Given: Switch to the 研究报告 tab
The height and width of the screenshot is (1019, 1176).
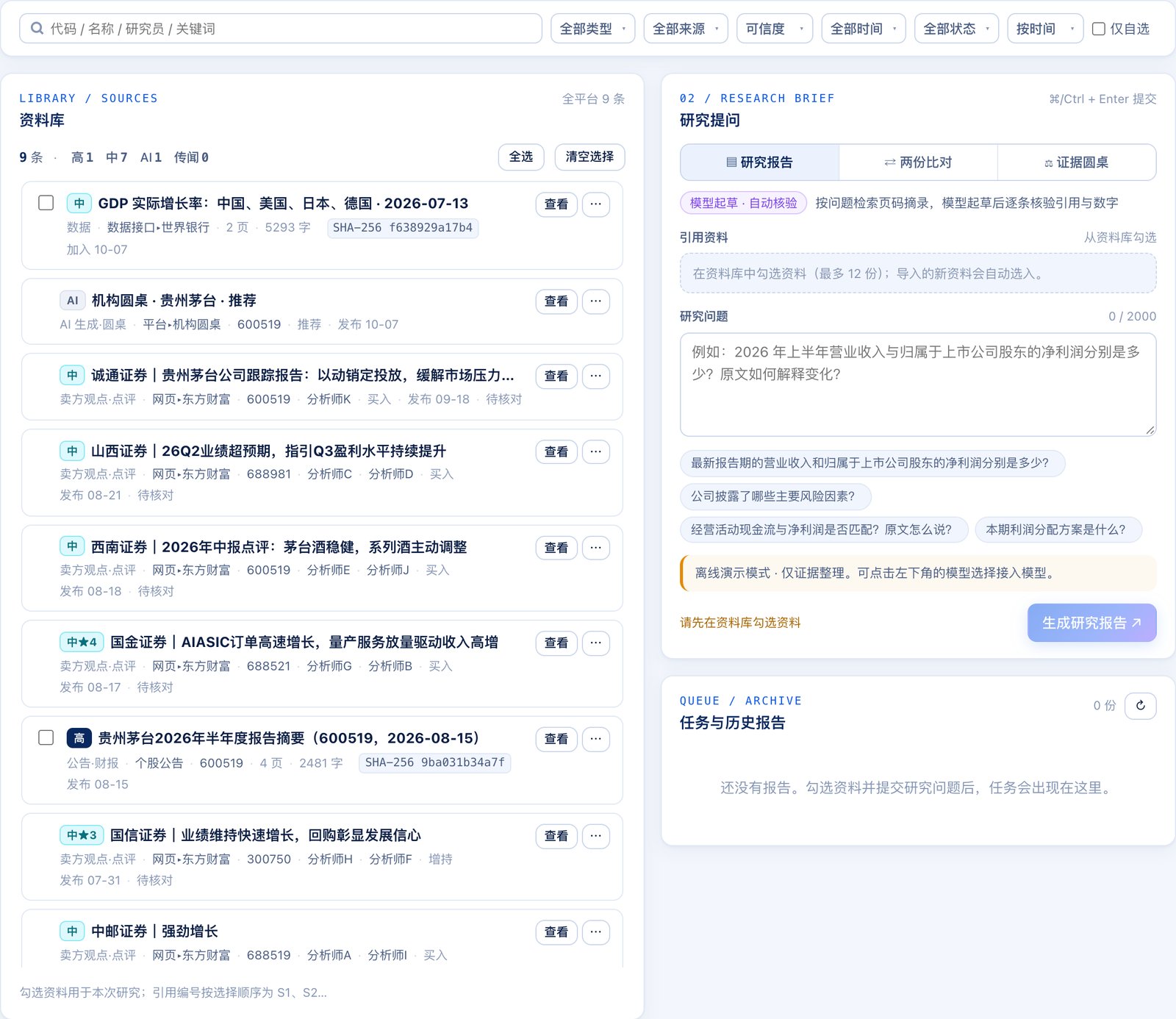Looking at the screenshot, I should click(x=759, y=162).
